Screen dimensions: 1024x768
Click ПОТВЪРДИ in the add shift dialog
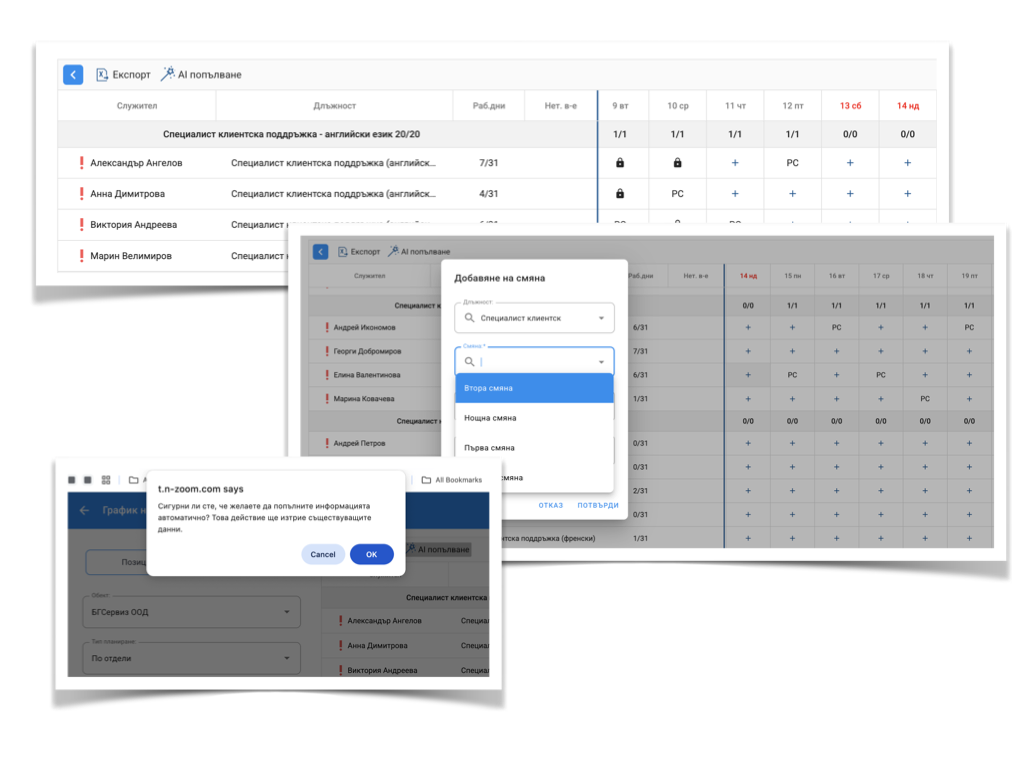597,505
